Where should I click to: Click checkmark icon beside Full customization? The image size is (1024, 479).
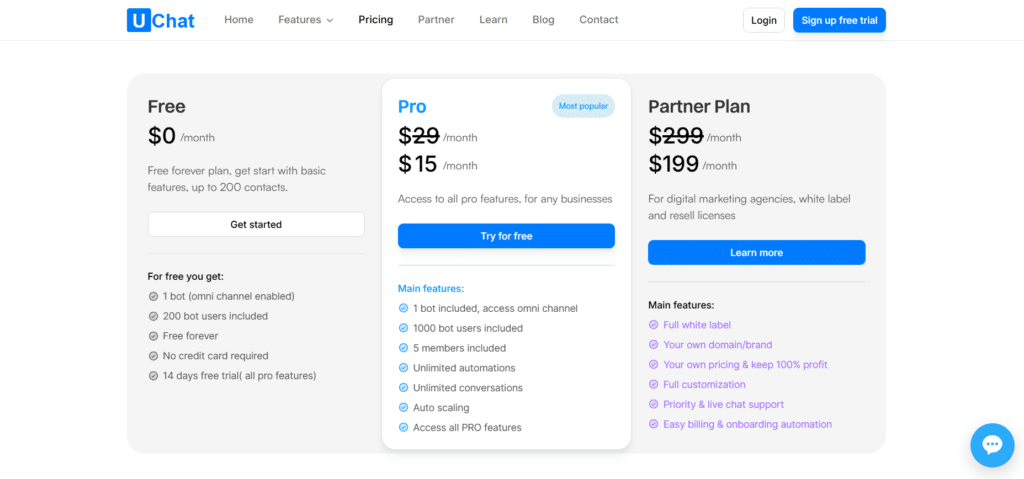click(653, 385)
